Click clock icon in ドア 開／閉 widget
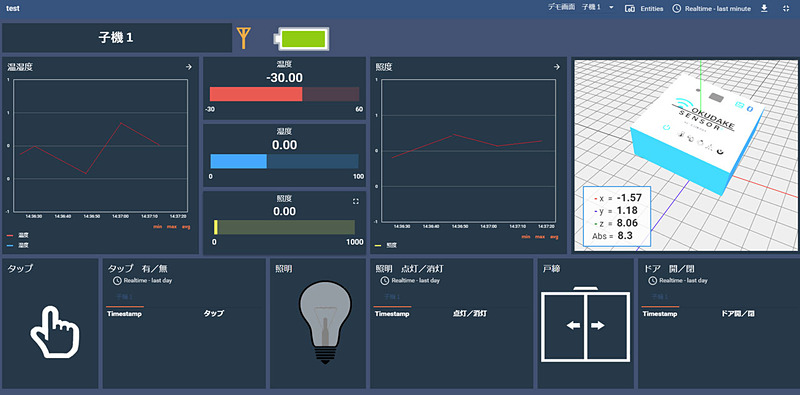Screen dimensions: 800x395 (652, 281)
